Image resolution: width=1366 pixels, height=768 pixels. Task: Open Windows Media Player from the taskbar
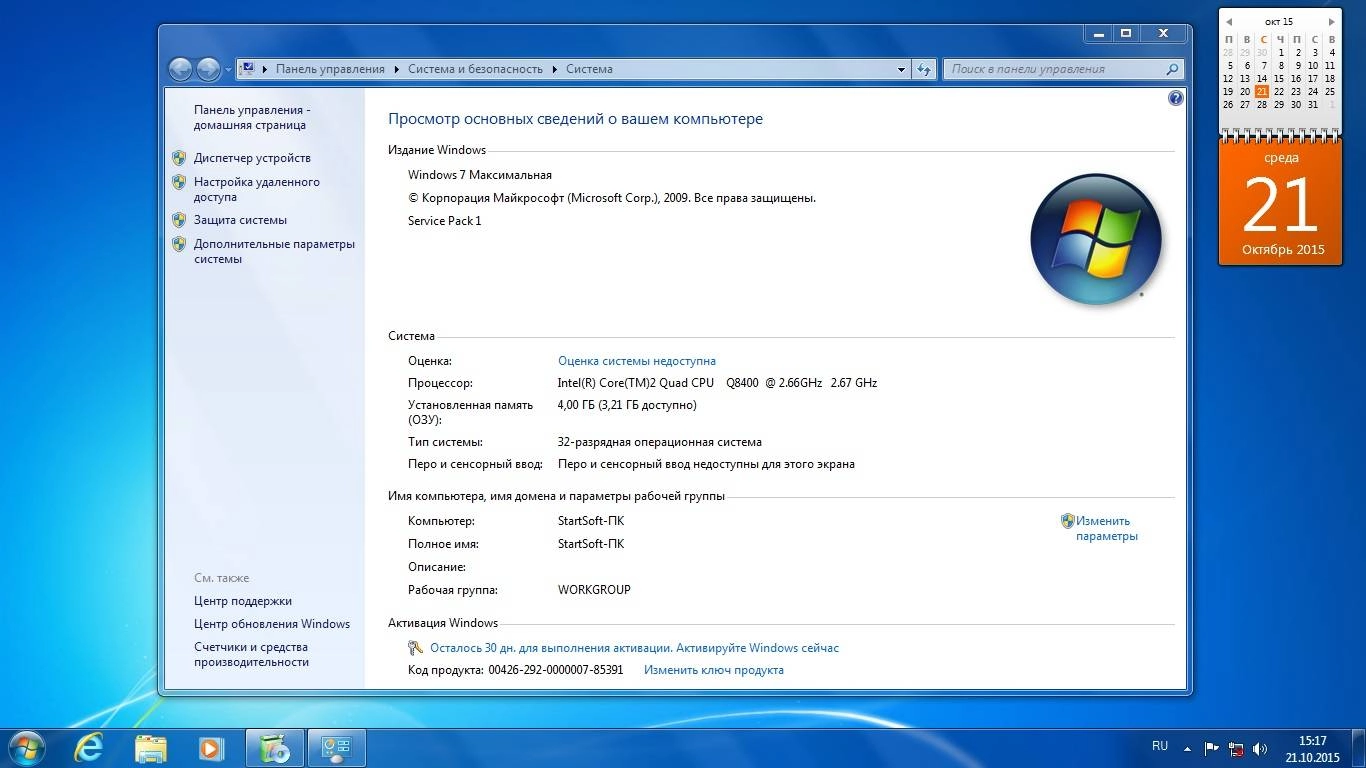[211, 748]
